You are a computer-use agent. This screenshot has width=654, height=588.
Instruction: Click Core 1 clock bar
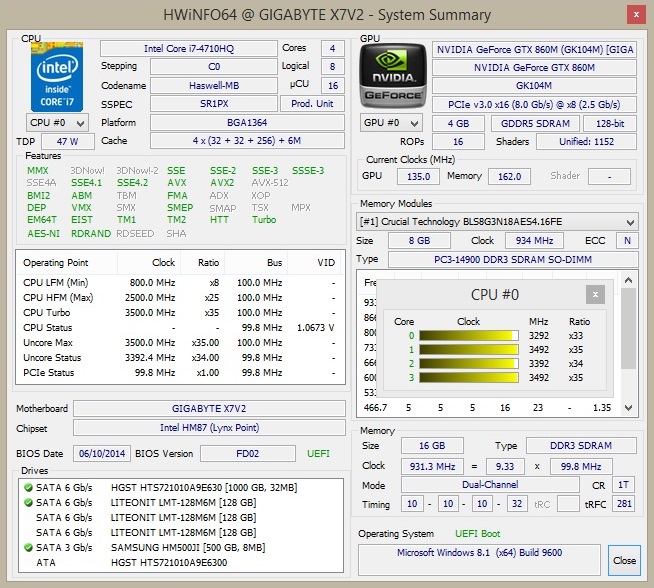(x=469, y=349)
